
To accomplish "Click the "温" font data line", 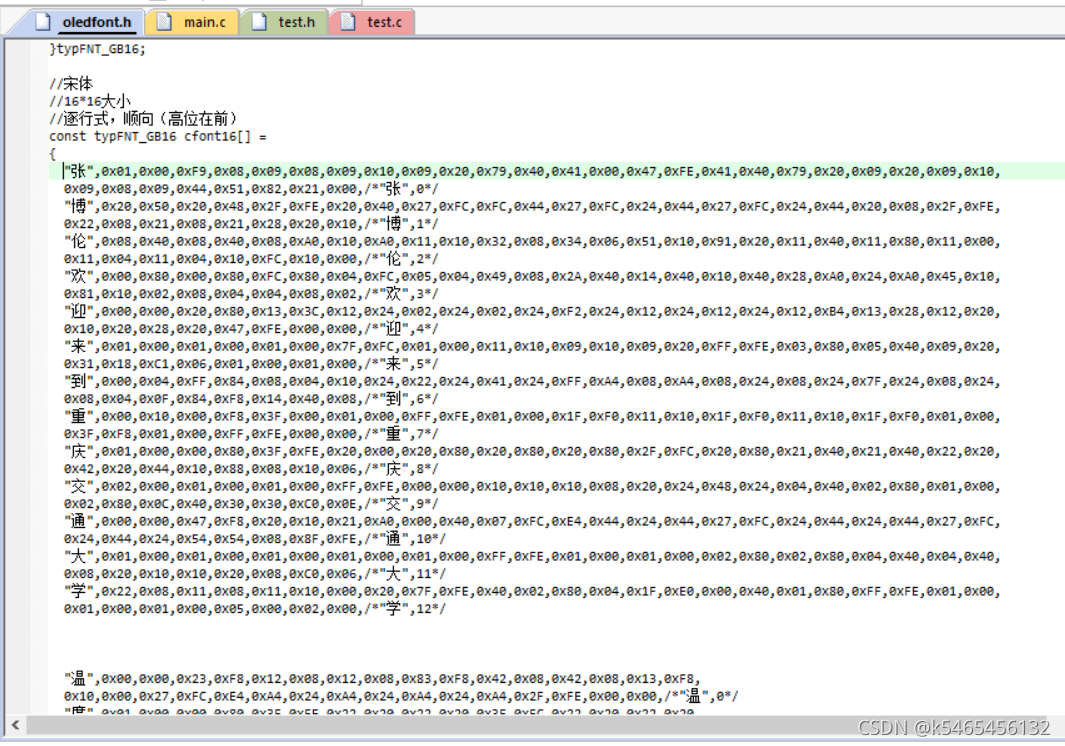I will [x=382, y=679].
